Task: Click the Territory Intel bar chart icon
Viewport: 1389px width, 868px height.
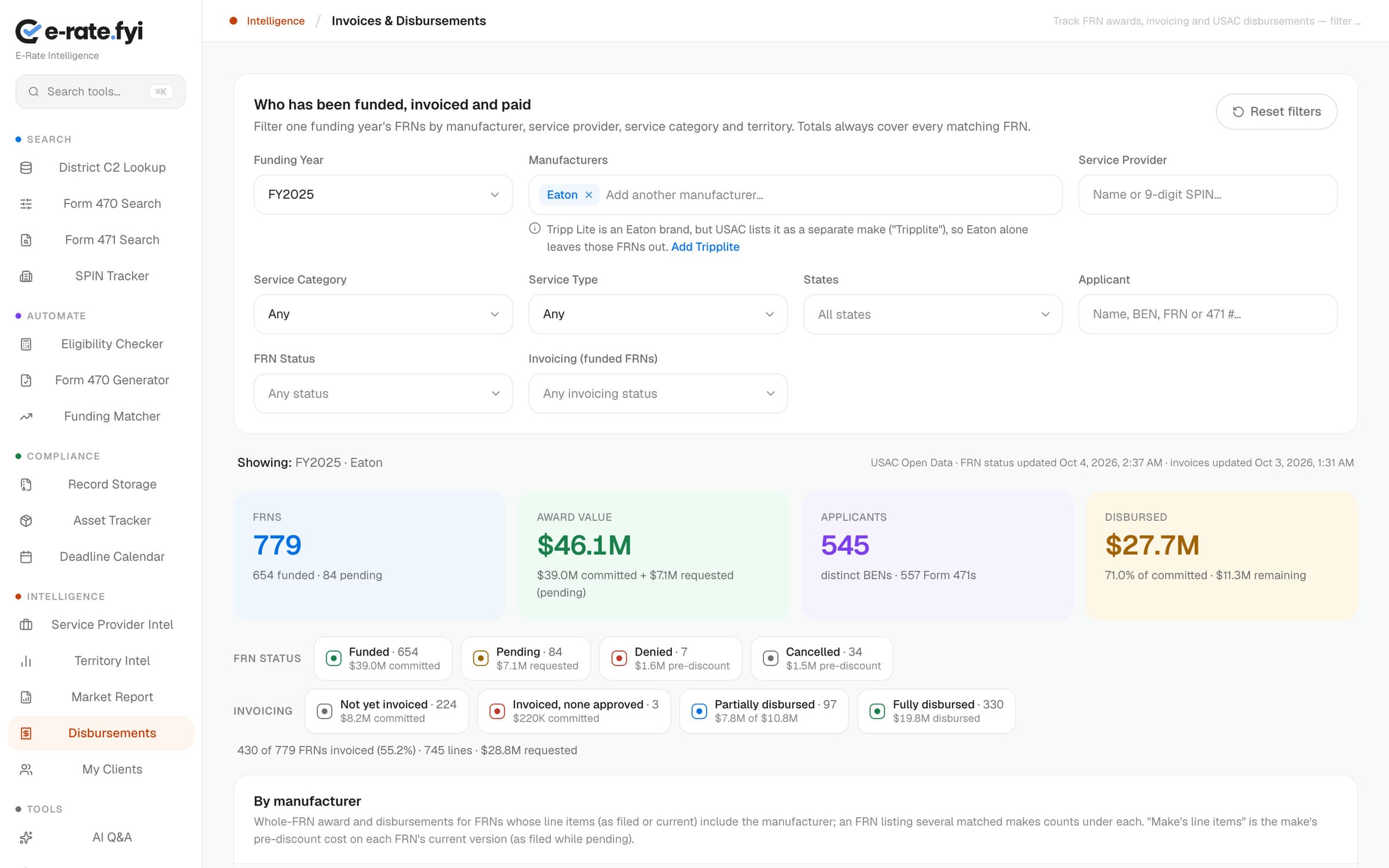Action: [26, 661]
